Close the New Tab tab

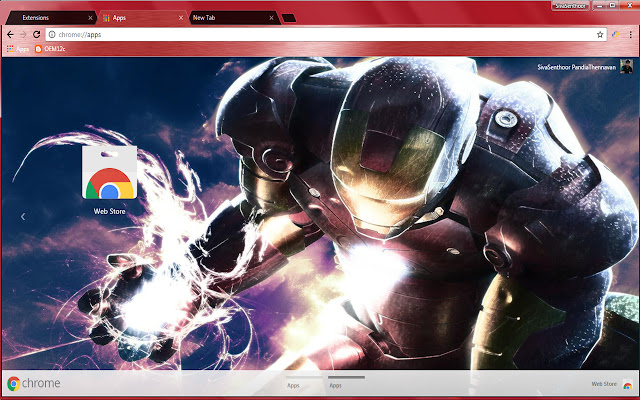(271, 18)
